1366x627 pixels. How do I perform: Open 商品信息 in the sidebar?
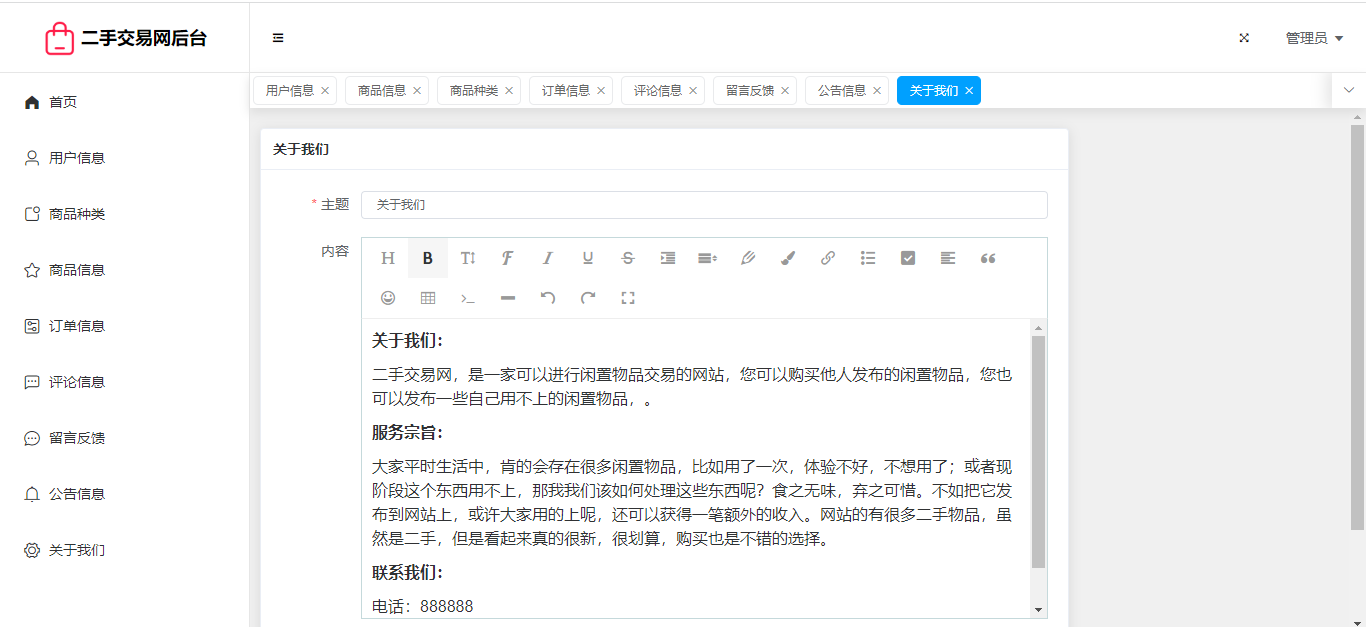coord(77,270)
